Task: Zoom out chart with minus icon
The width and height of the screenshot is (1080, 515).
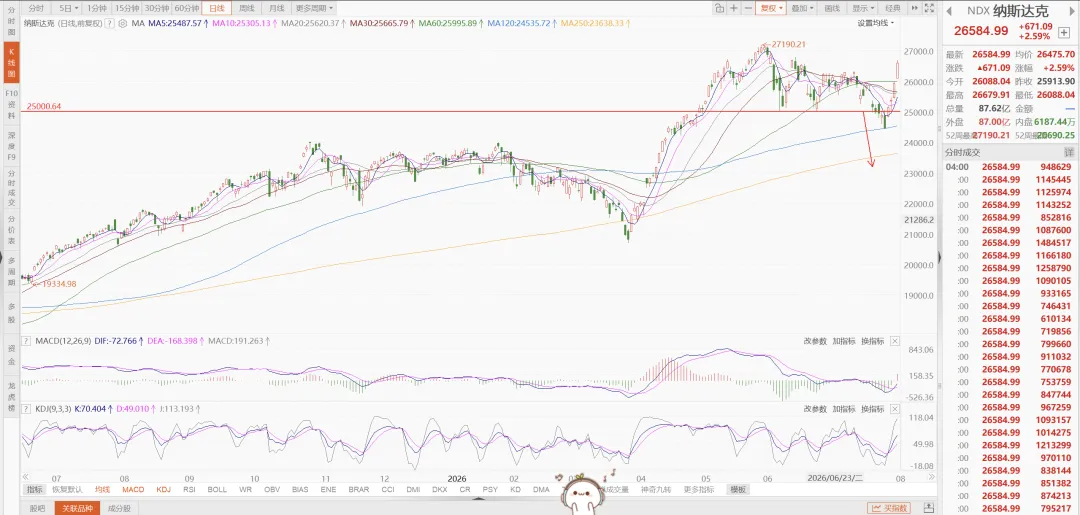Action: (x=748, y=8)
